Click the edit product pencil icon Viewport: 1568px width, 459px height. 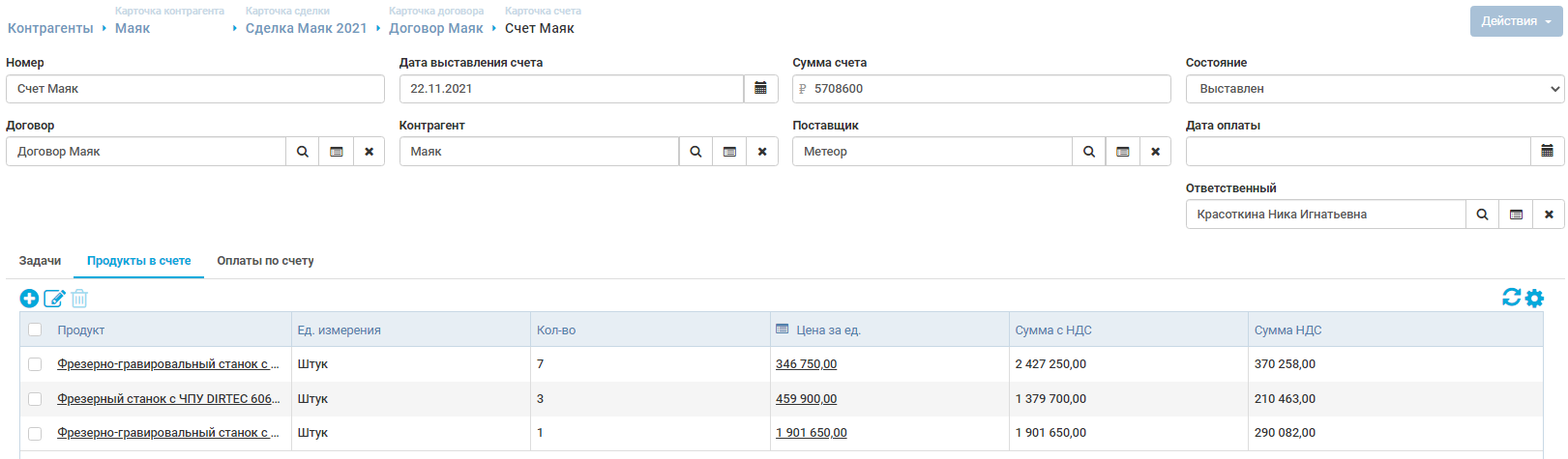click(55, 299)
